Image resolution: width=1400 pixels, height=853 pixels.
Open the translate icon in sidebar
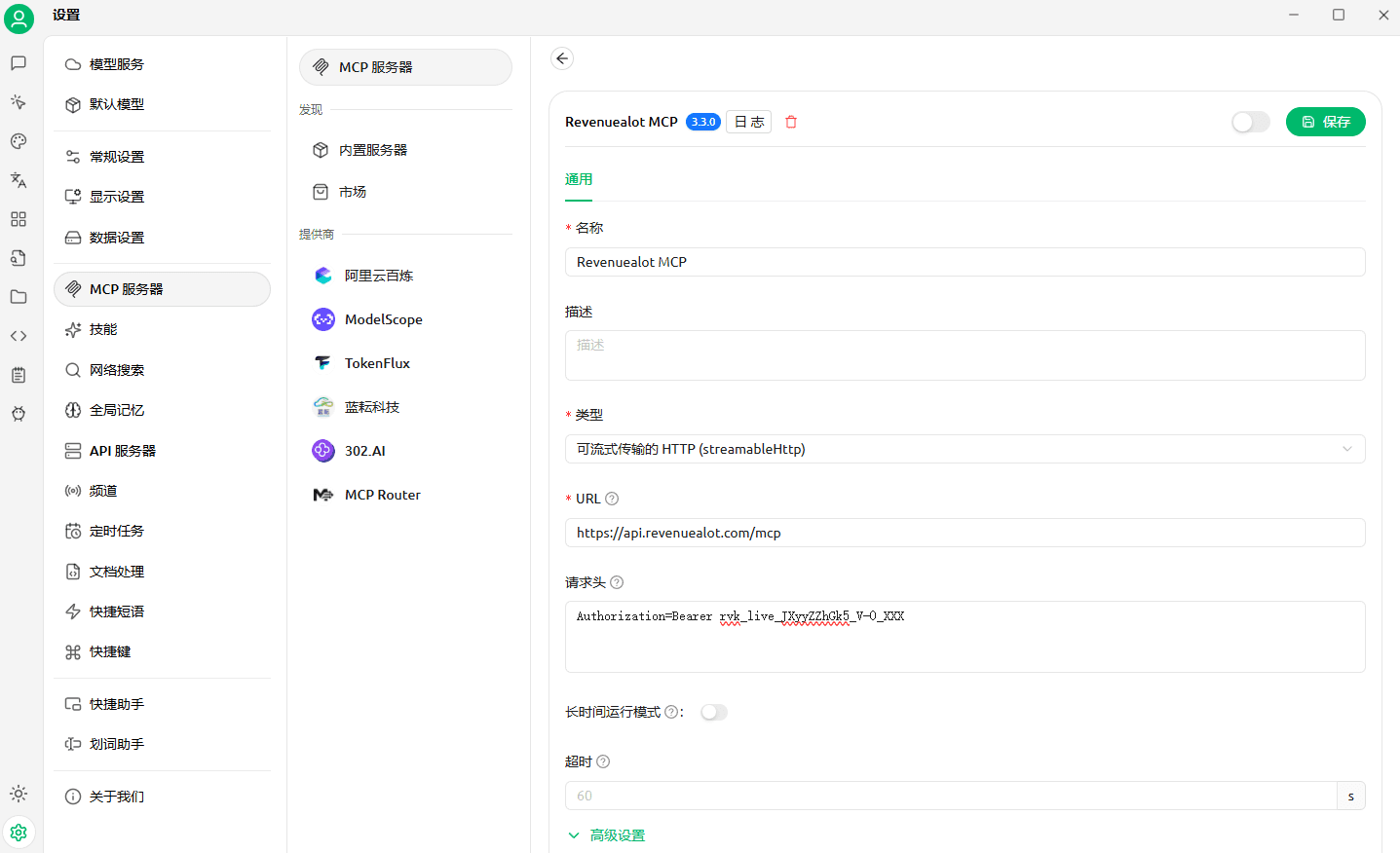click(x=19, y=180)
